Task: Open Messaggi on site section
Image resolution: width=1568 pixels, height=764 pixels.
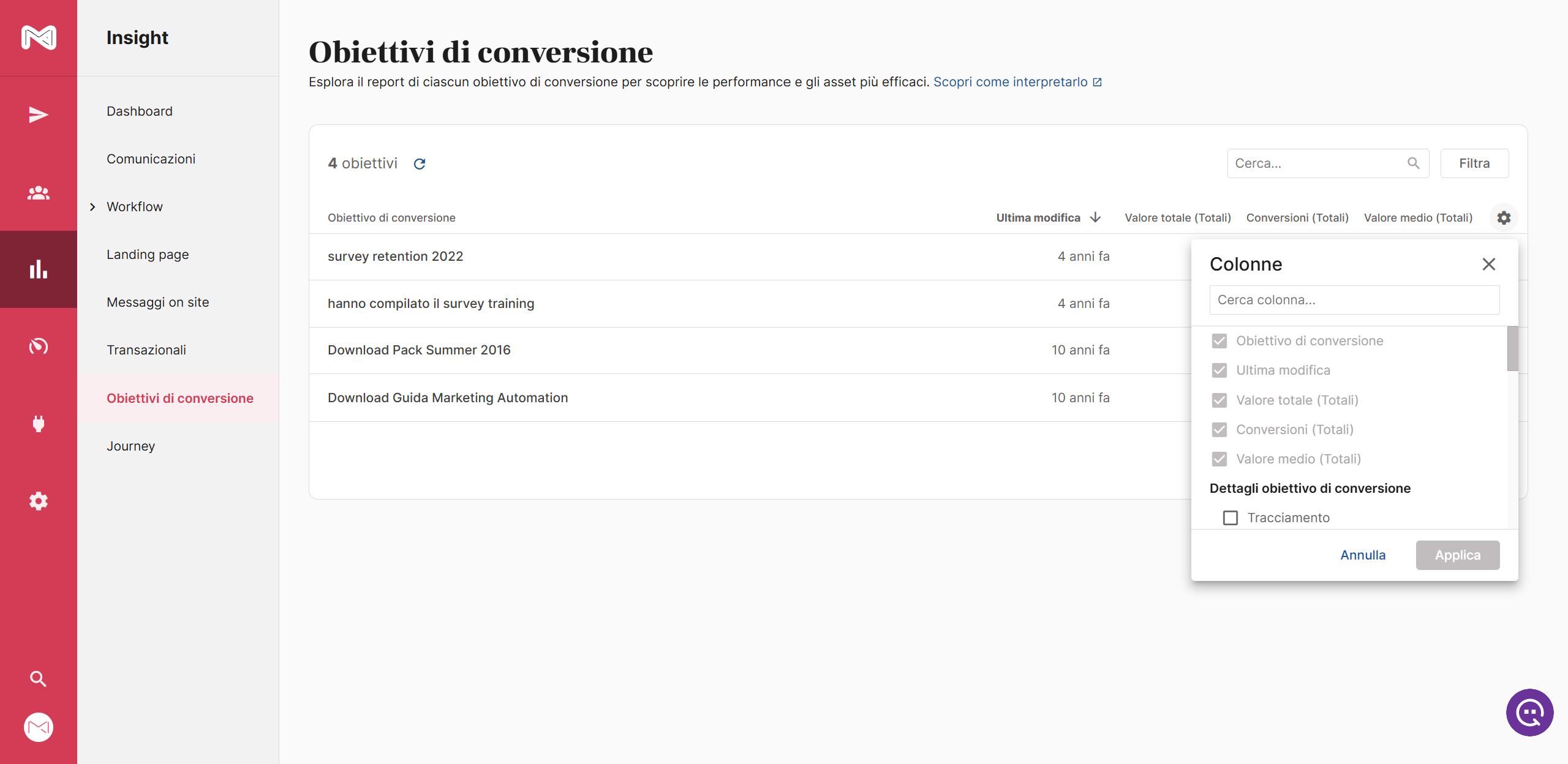Action: click(158, 302)
